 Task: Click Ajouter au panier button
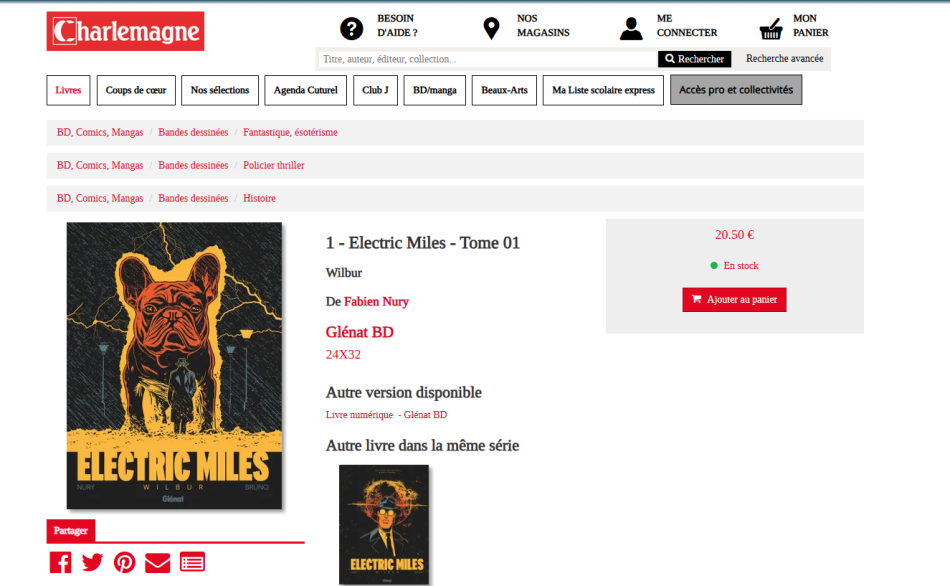(x=734, y=299)
